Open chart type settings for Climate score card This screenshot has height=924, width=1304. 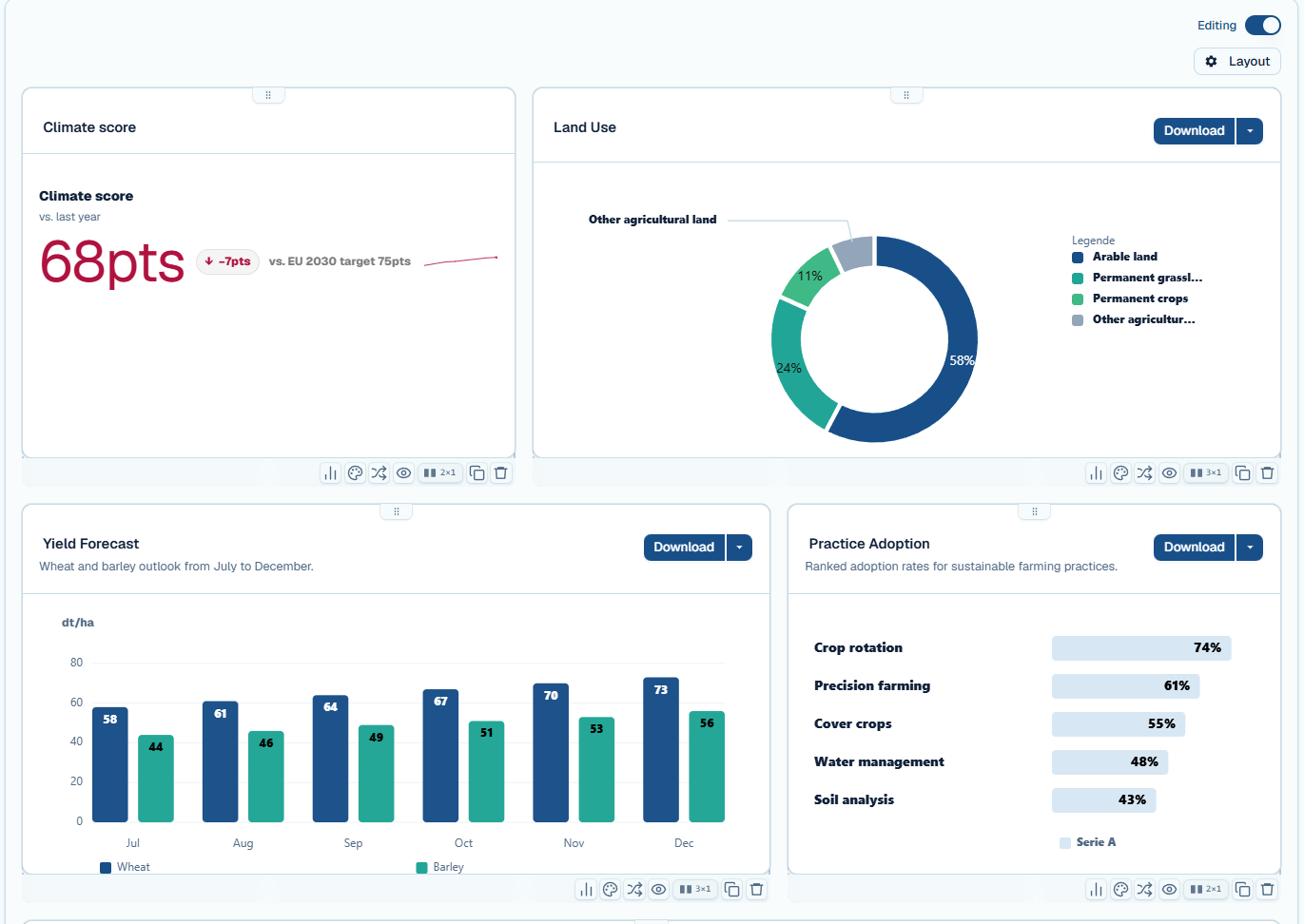coord(331,472)
